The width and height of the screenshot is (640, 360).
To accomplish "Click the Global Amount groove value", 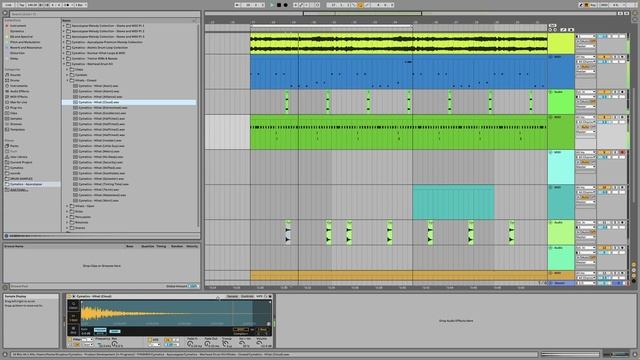I will tap(193, 286).
